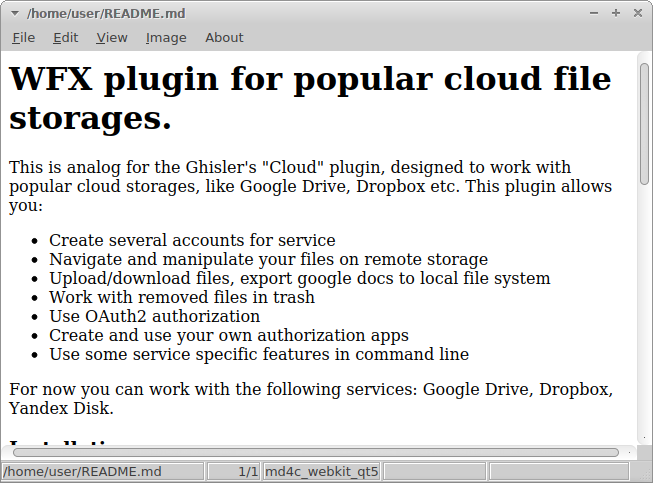
Task: Open the About menu
Action: pos(224,37)
